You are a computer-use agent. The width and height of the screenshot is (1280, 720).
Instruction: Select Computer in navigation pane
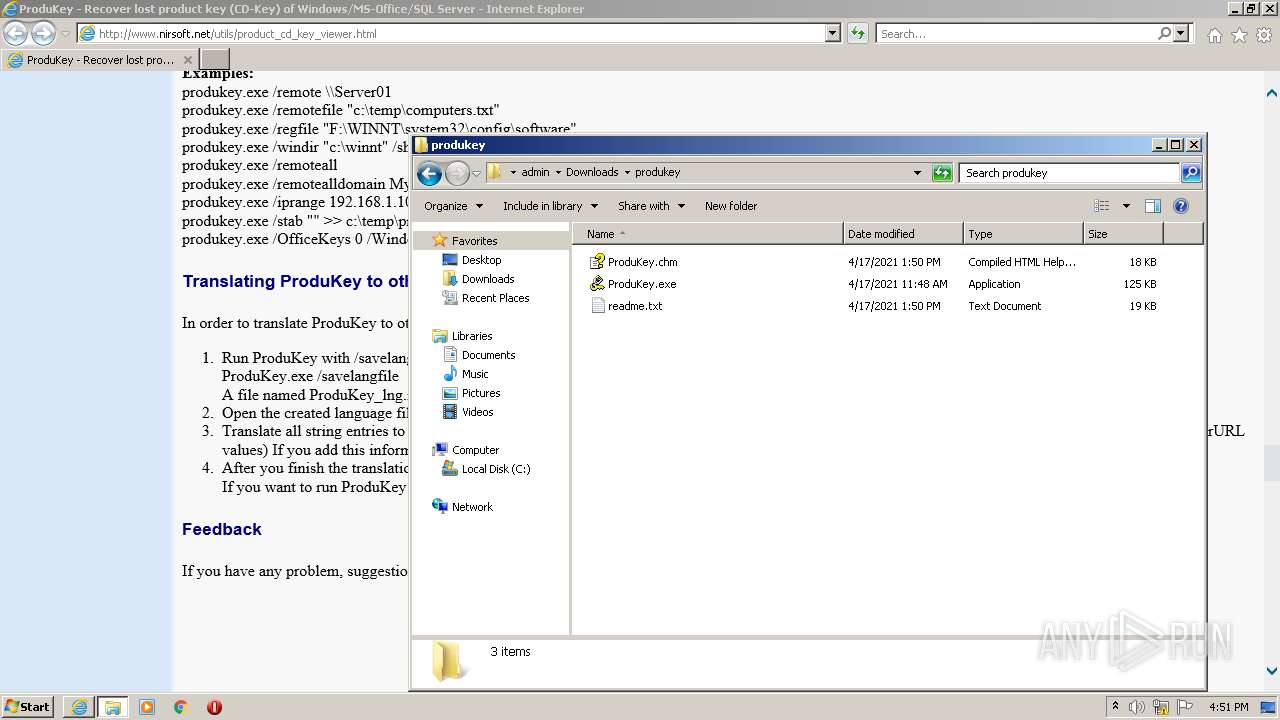(x=475, y=450)
